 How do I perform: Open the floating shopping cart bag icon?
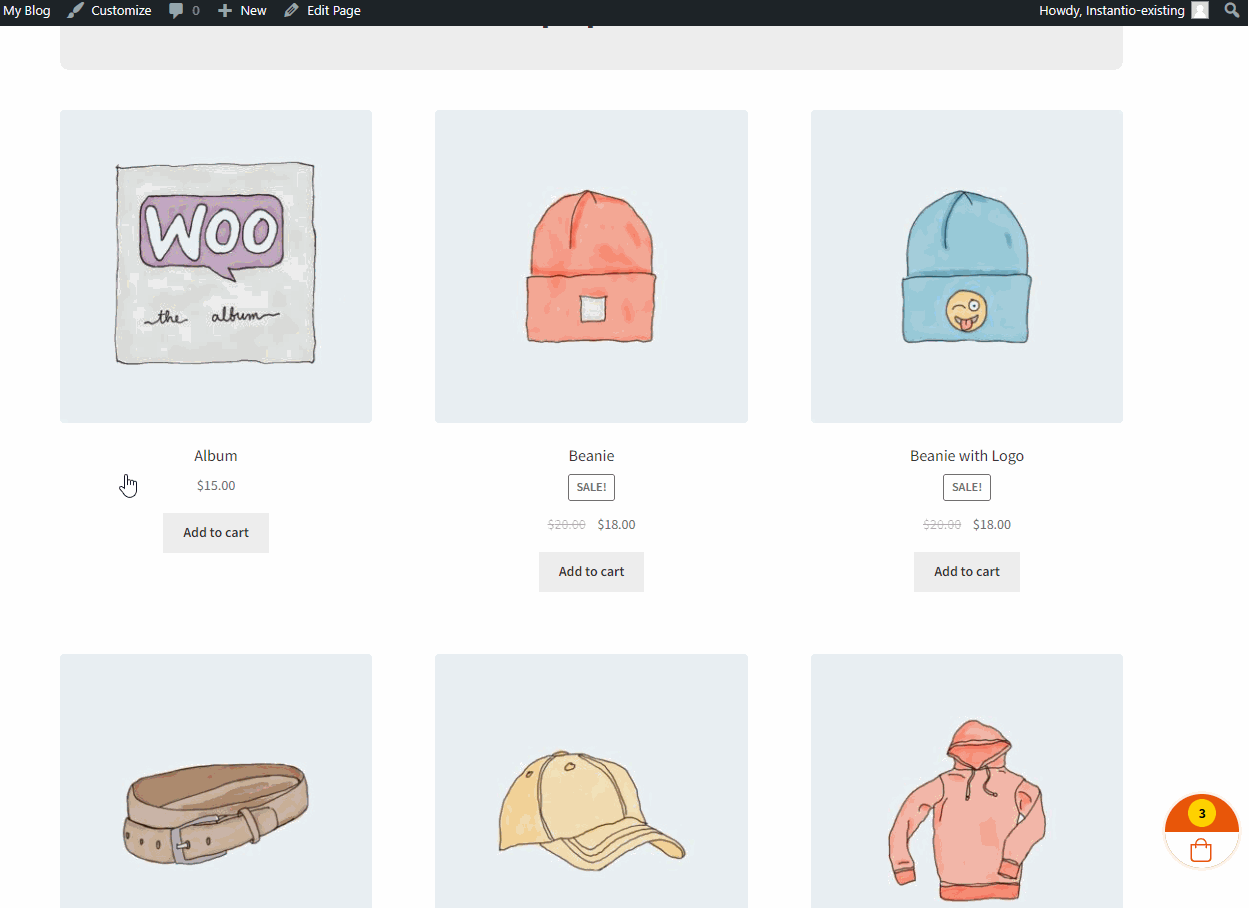[x=1201, y=851]
